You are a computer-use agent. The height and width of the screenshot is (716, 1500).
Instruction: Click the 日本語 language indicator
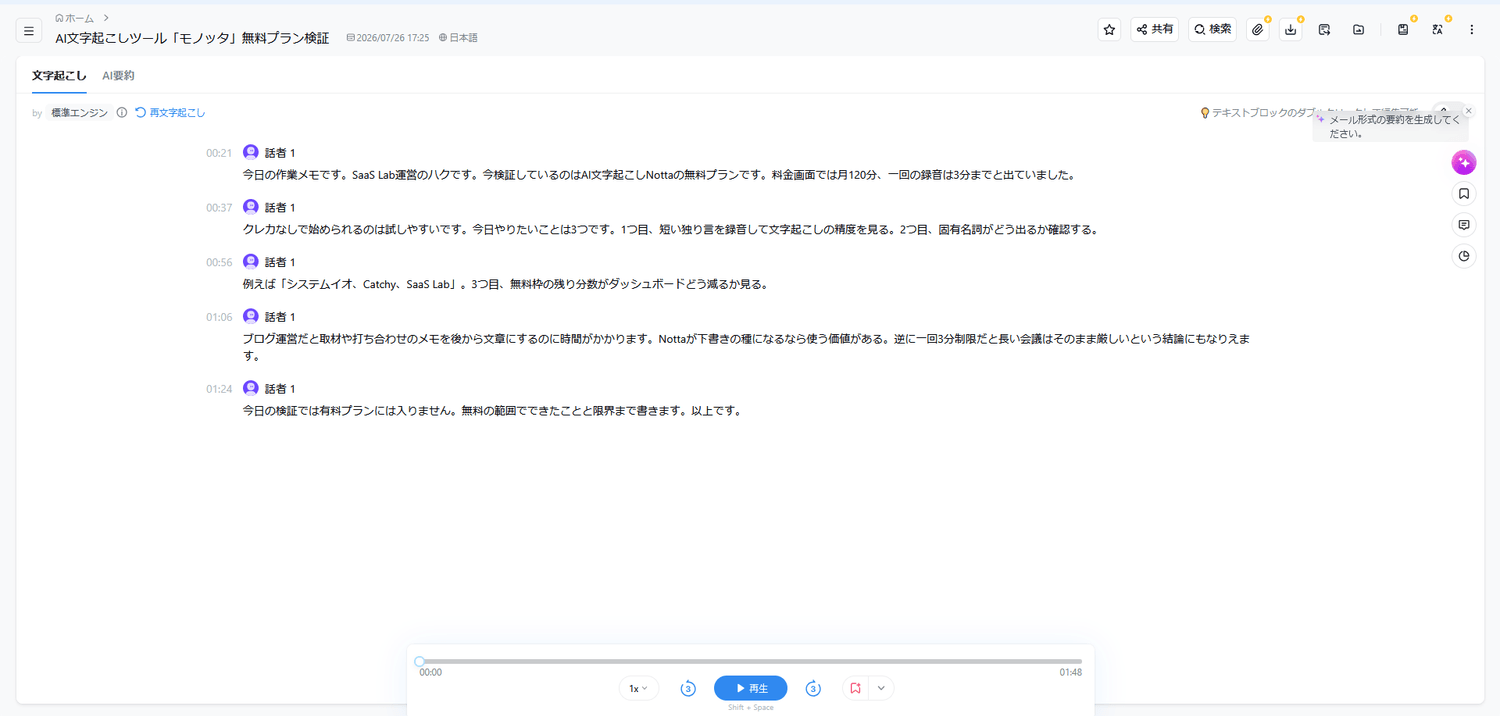458,38
